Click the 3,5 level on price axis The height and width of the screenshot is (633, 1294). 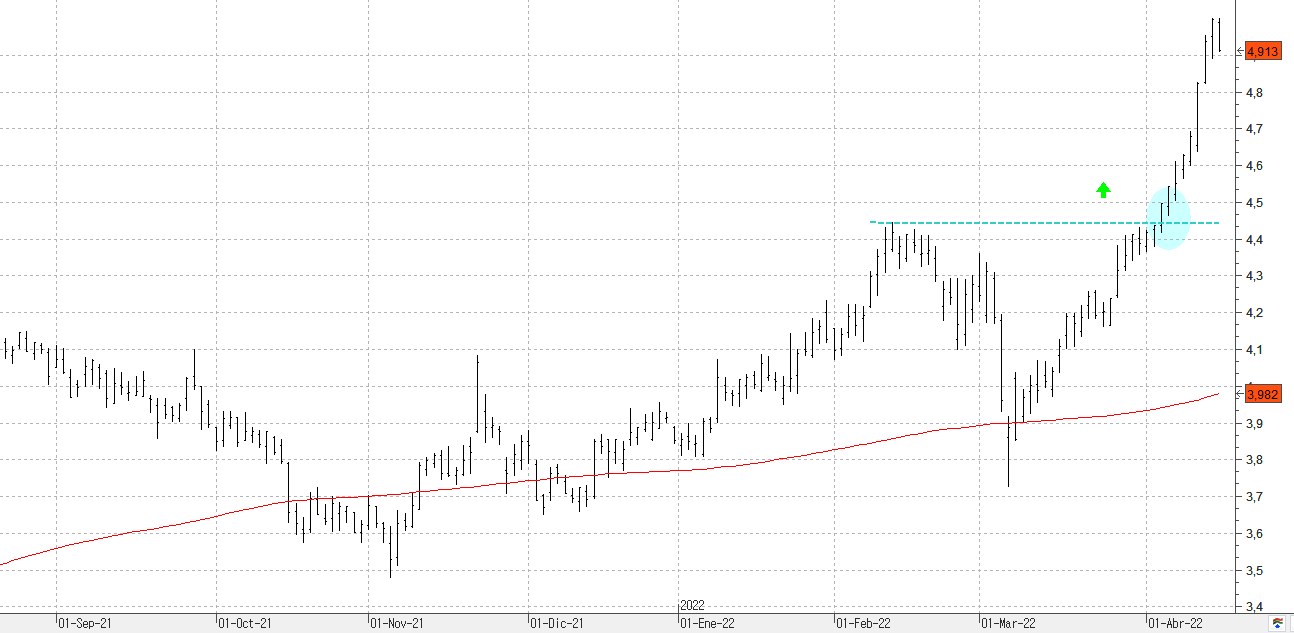(x=1254, y=571)
